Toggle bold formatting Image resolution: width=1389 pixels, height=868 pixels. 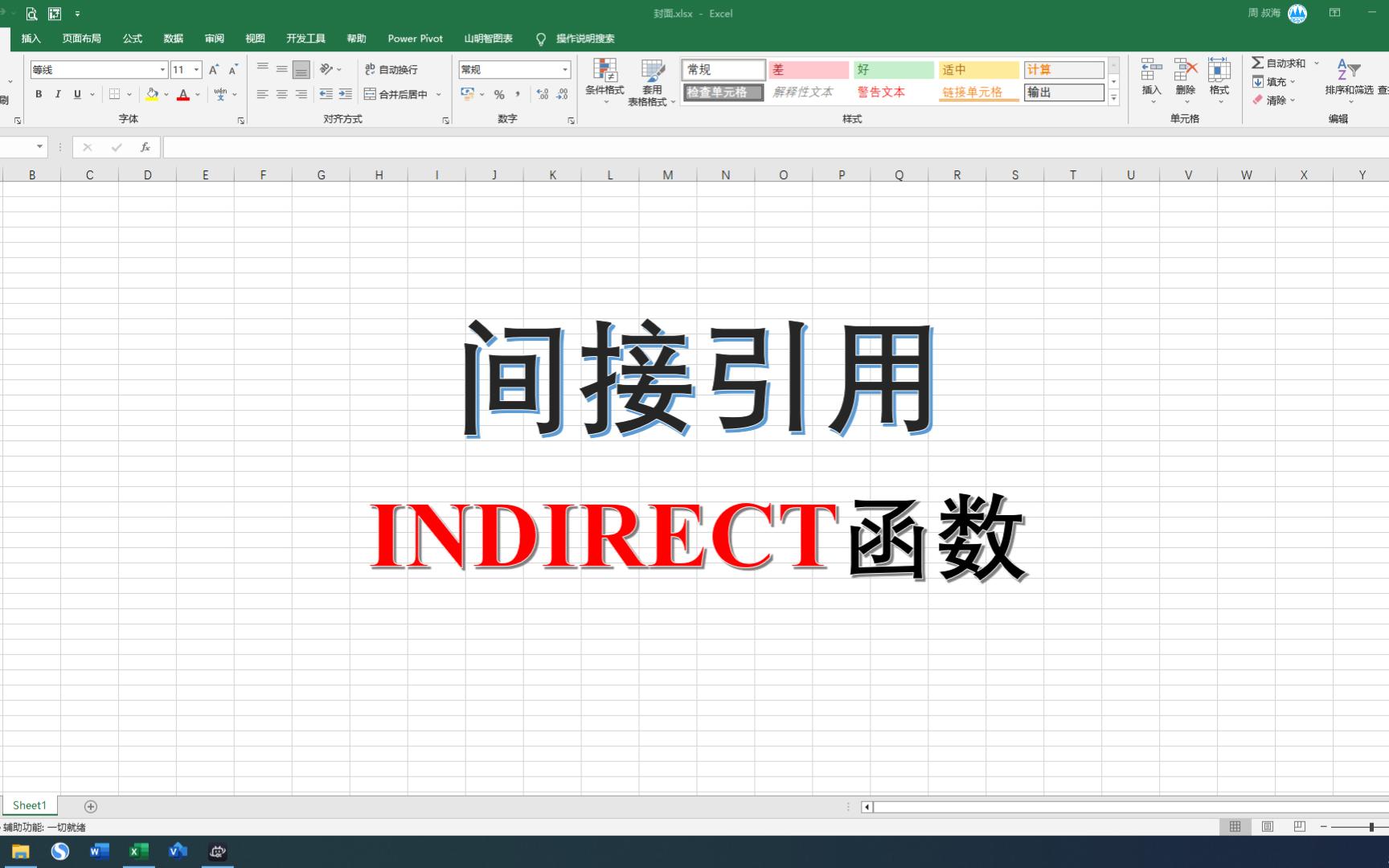[x=39, y=94]
